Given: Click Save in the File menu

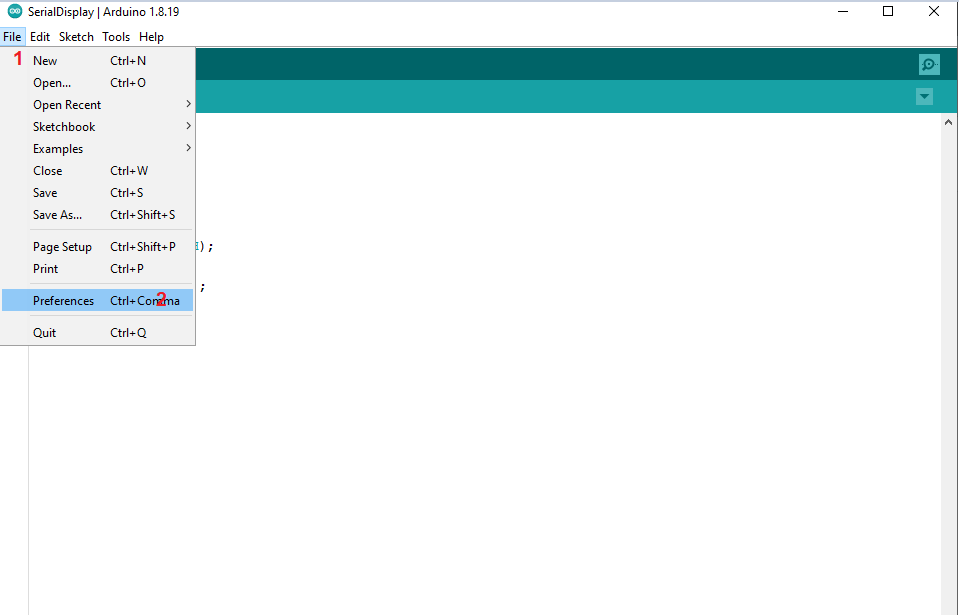Looking at the screenshot, I should (x=98, y=193).
